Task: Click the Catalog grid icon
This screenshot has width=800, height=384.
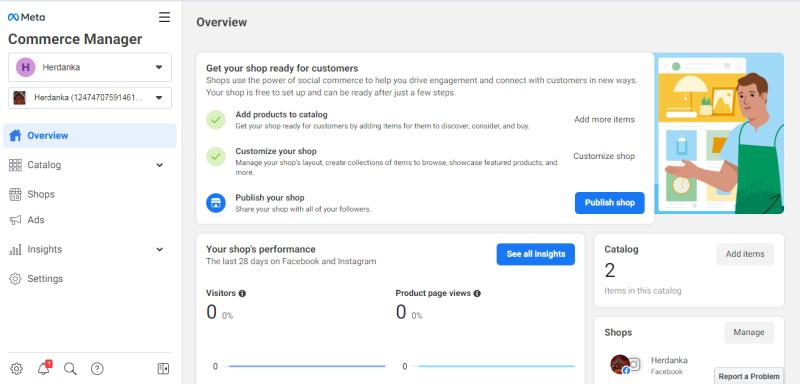Action: pos(15,165)
